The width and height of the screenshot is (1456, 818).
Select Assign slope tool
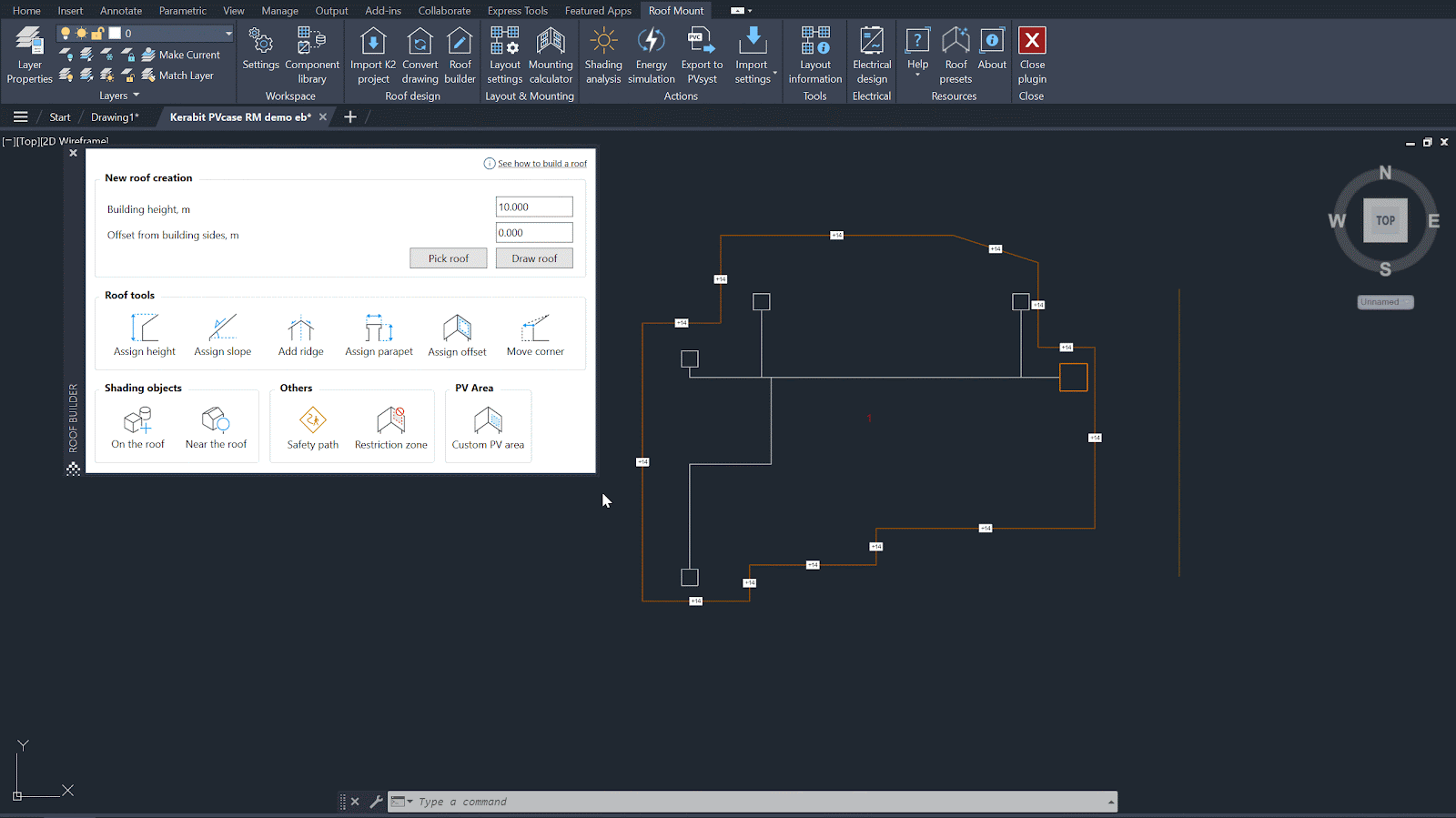pyautogui.click(x=223, y=335)
